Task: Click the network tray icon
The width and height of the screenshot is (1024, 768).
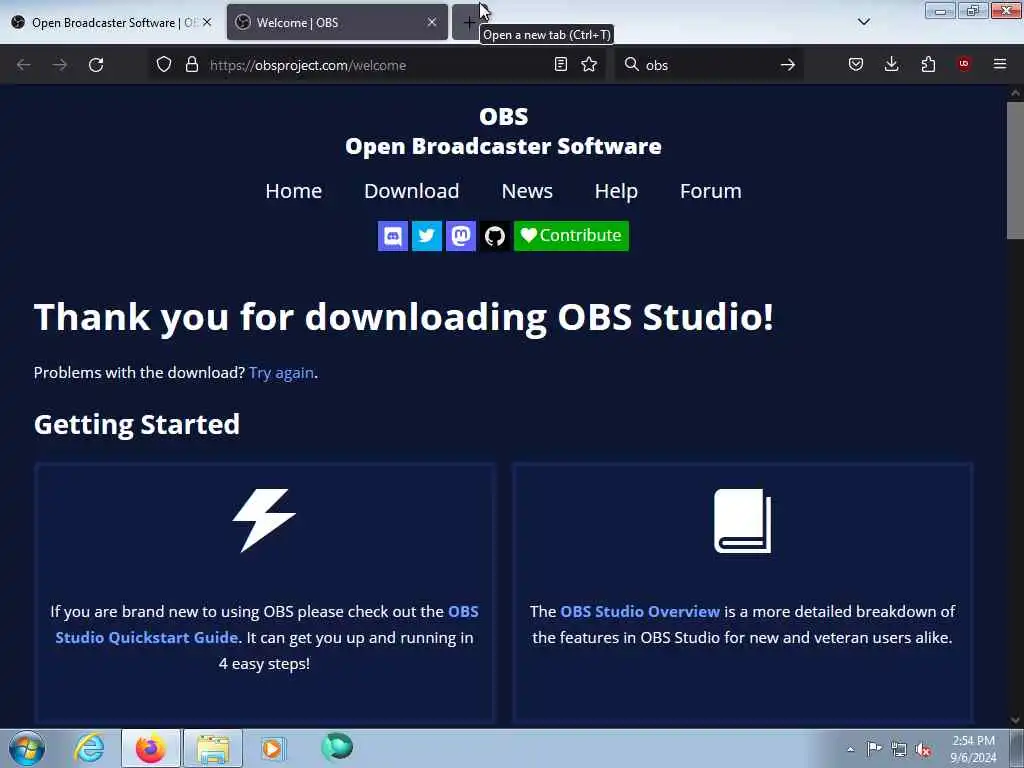Action: tap(899, 750)
